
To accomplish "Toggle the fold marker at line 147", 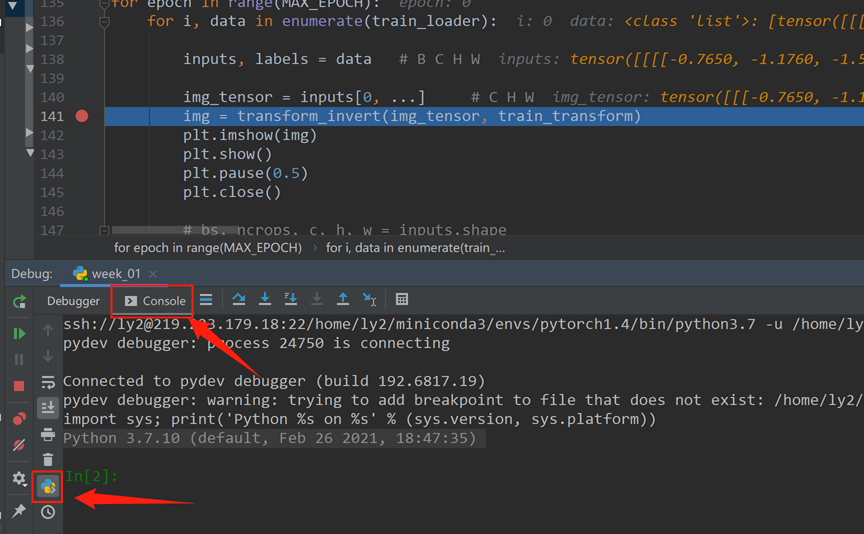I will pyautogui.click(x=104, y=230).
